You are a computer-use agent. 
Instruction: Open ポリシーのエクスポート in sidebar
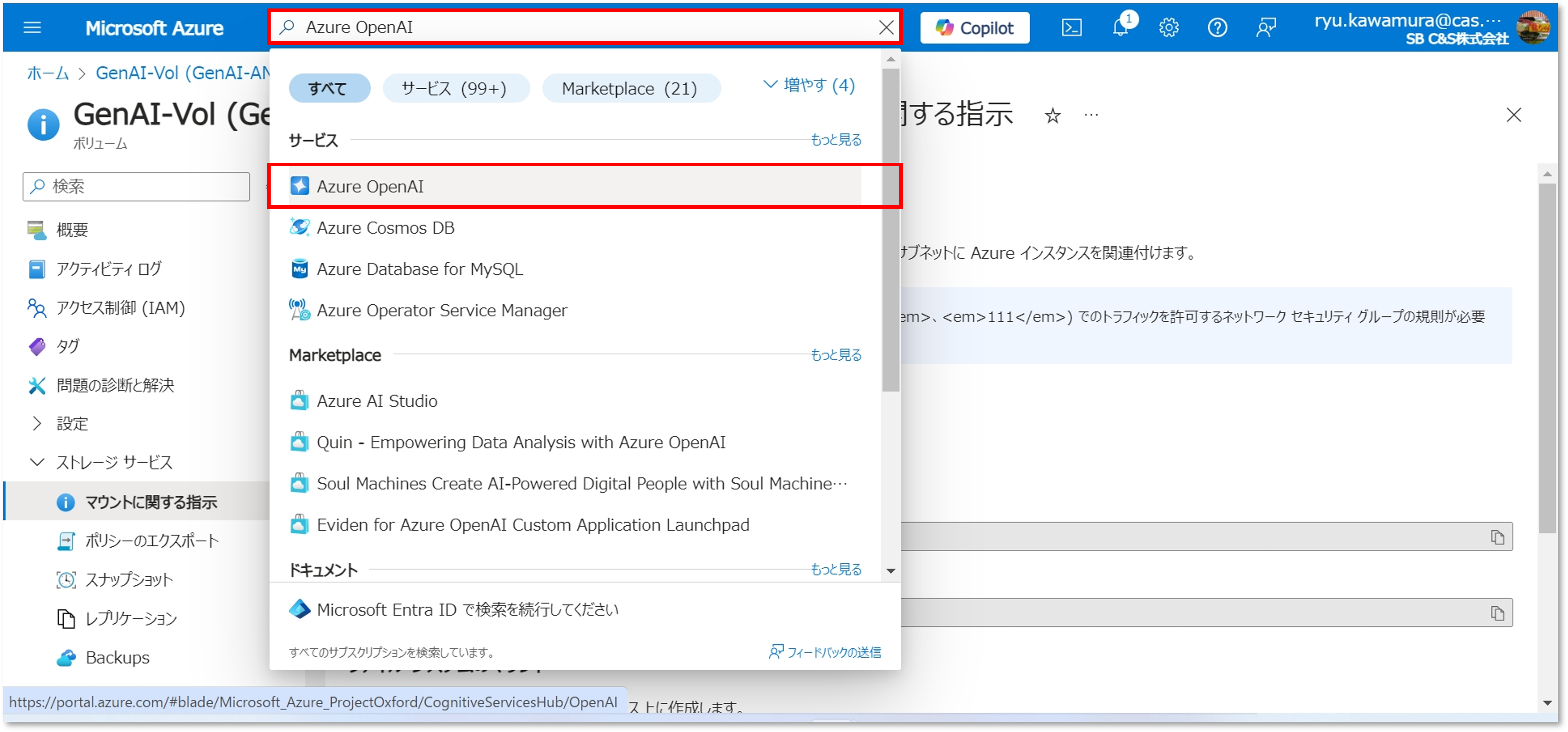pos(152,541)
